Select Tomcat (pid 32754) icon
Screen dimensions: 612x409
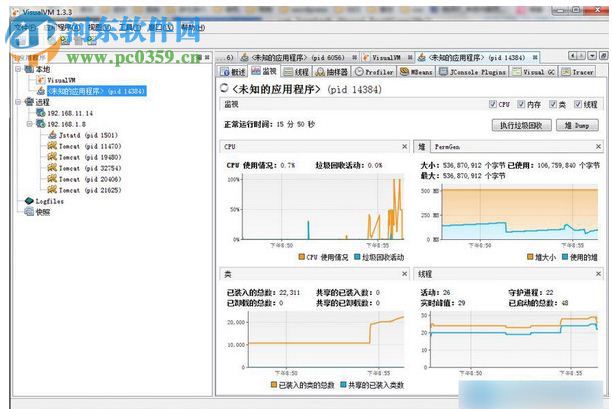pyautogui.click(x=52, y=168)
